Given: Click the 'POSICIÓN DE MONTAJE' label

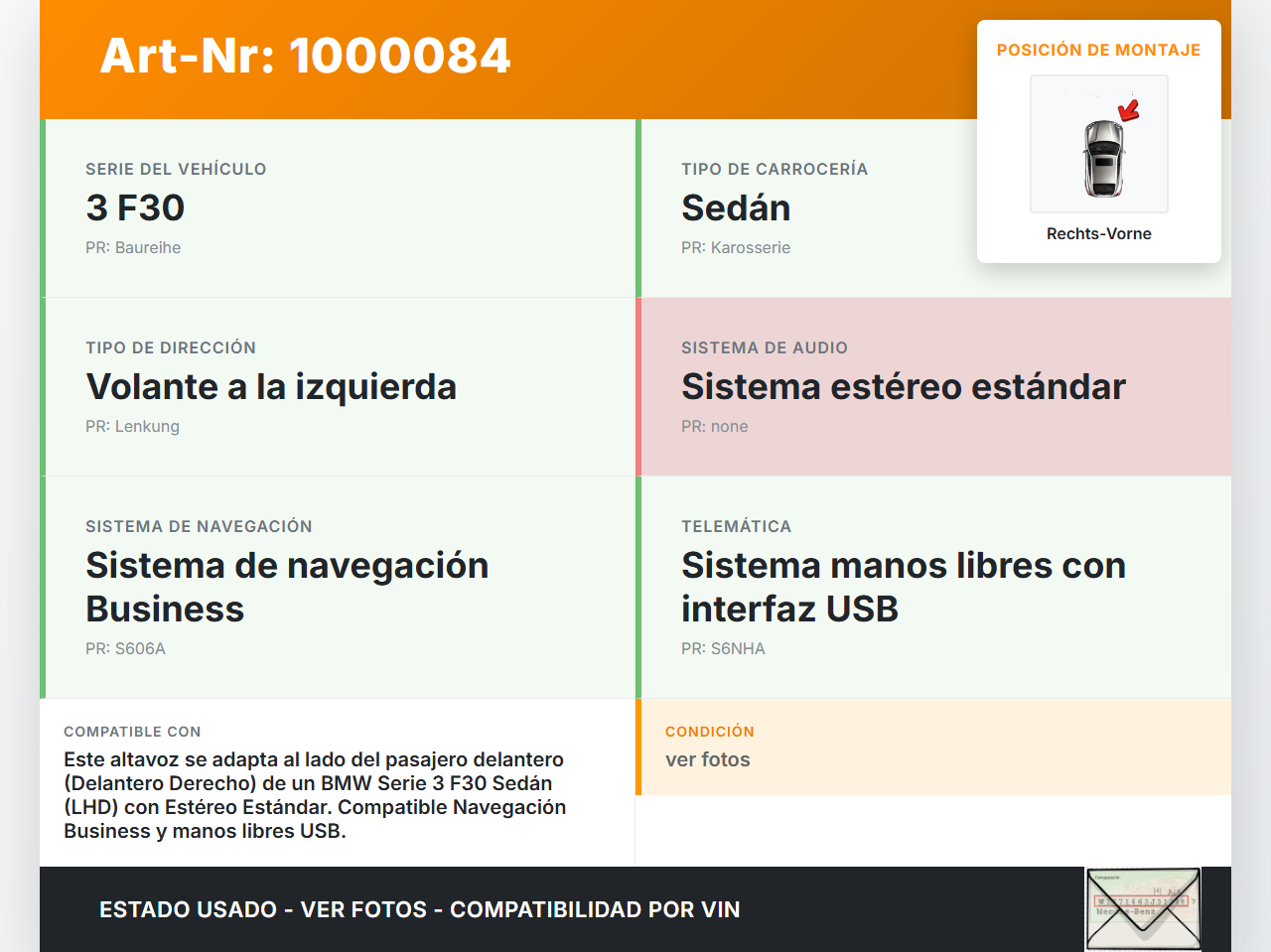Looking at the screenshot, I should (x=1099, y=50).
